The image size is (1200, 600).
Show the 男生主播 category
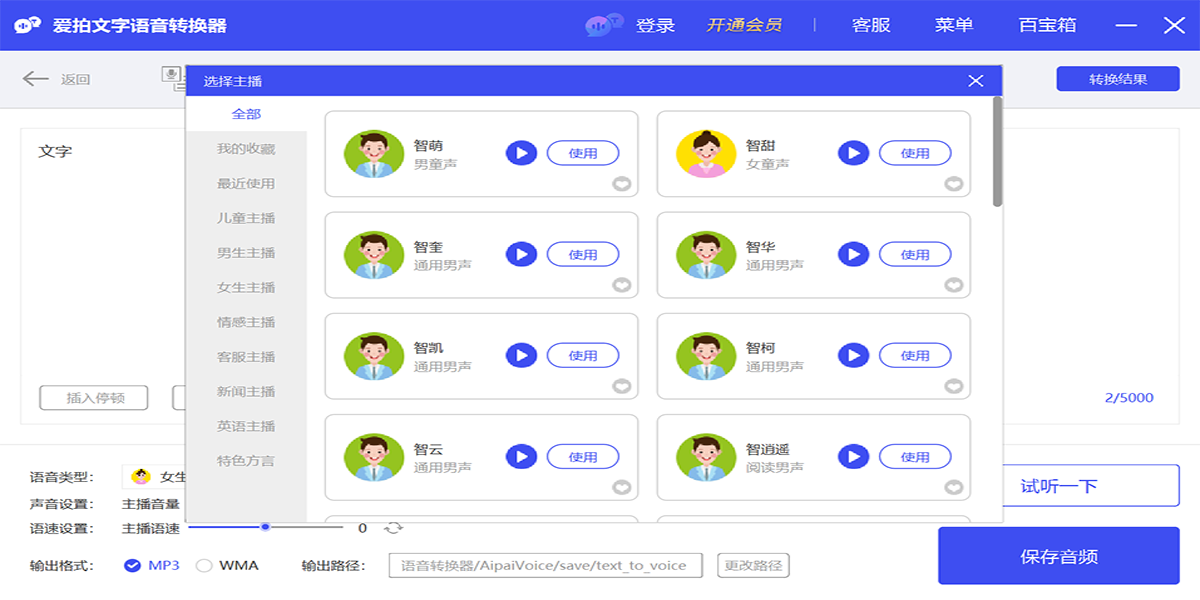pos(246,253)
